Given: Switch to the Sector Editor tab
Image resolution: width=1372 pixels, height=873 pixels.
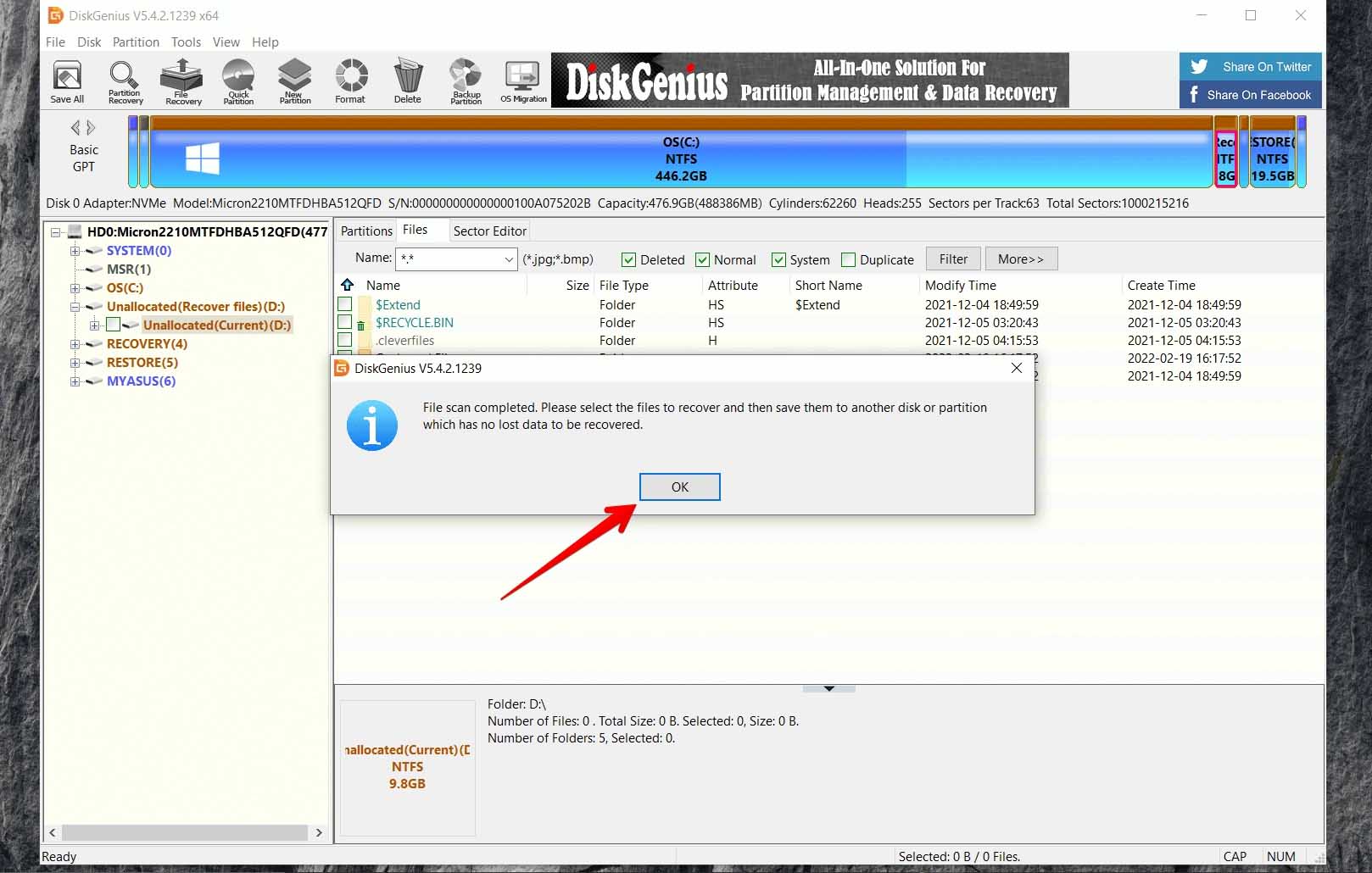Looking at the screenshot, I should click(x=489, y=231).
